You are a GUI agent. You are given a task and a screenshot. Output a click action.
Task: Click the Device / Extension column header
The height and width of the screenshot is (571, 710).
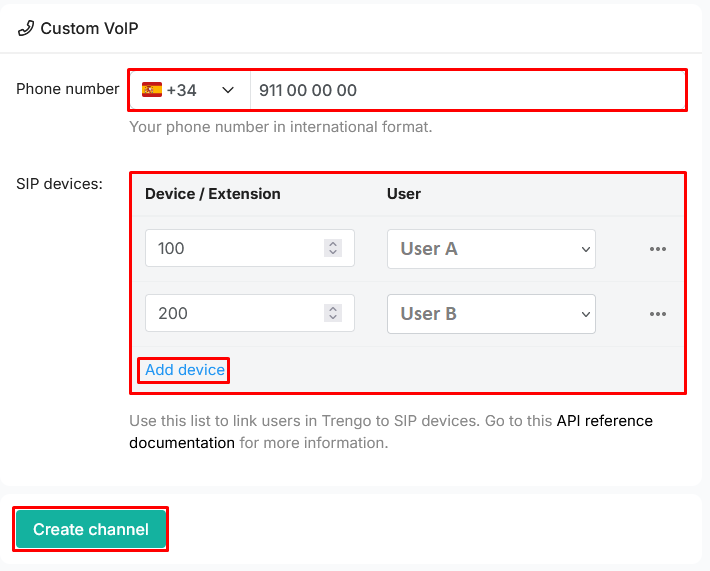213,193
